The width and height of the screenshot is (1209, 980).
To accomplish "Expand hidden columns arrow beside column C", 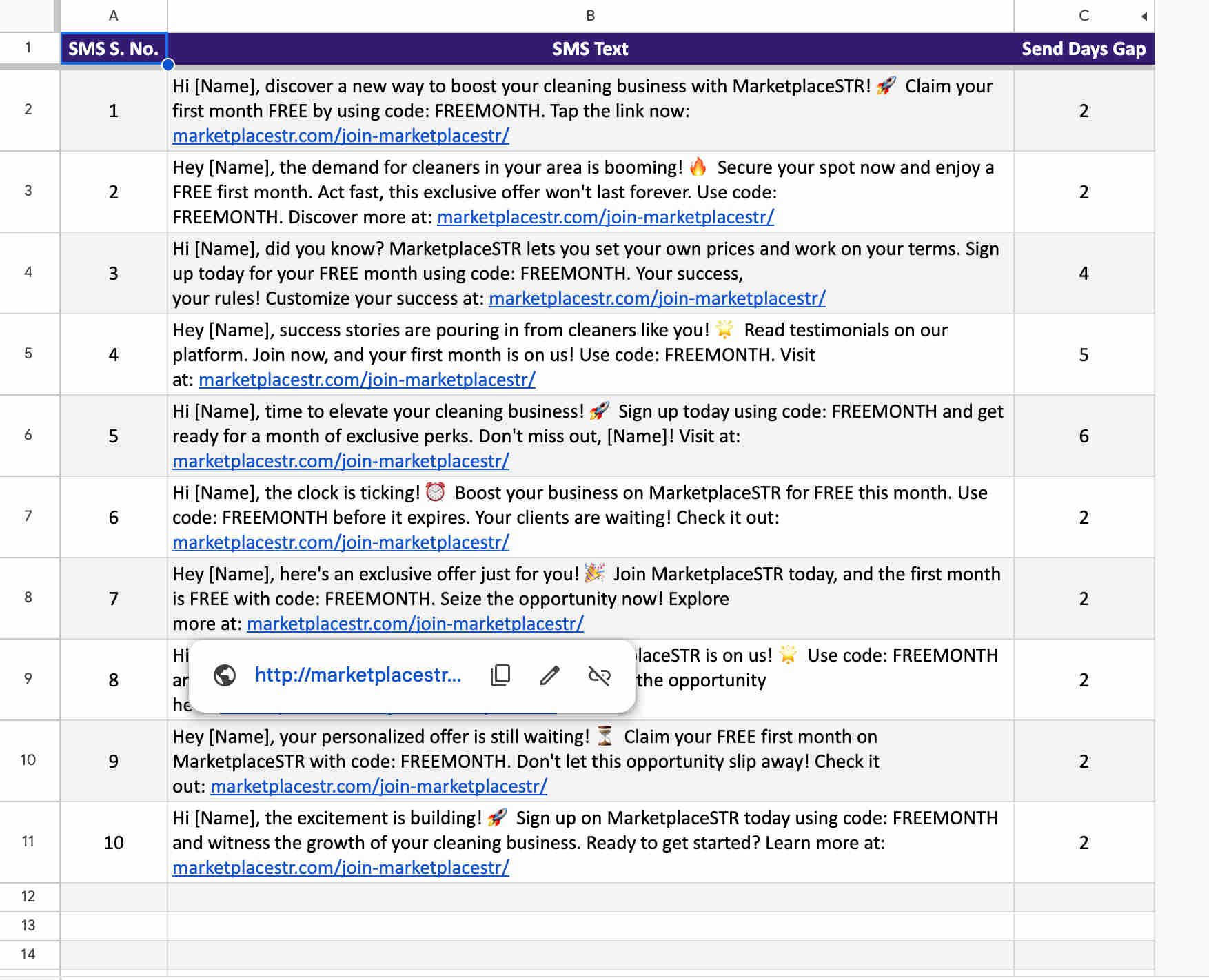I will click(x=1144, y=16).
